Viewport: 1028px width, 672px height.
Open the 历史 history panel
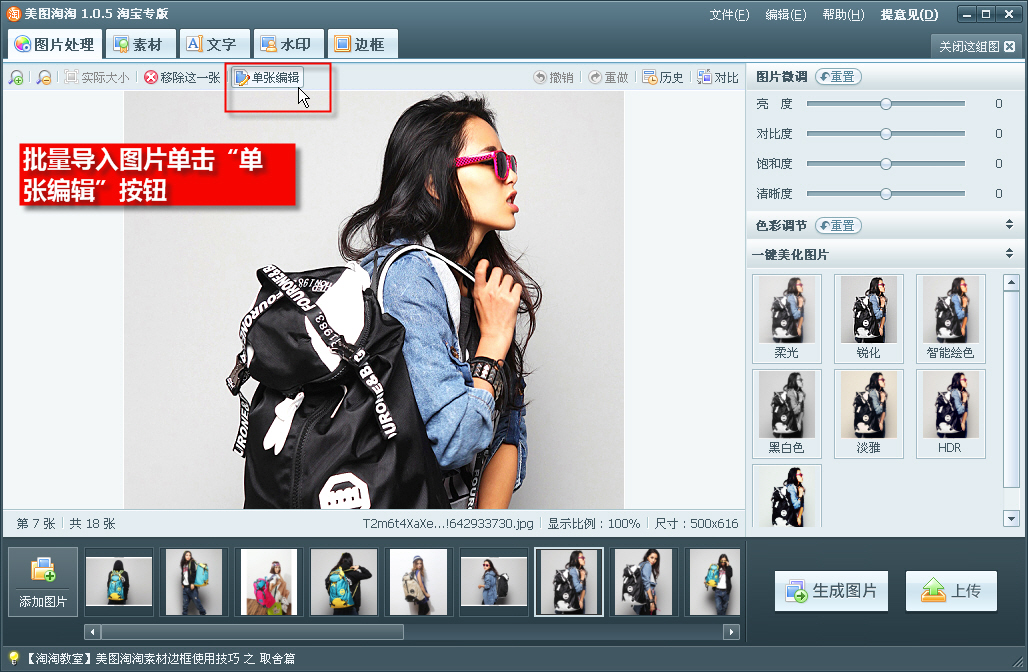[x=663, y=77]
